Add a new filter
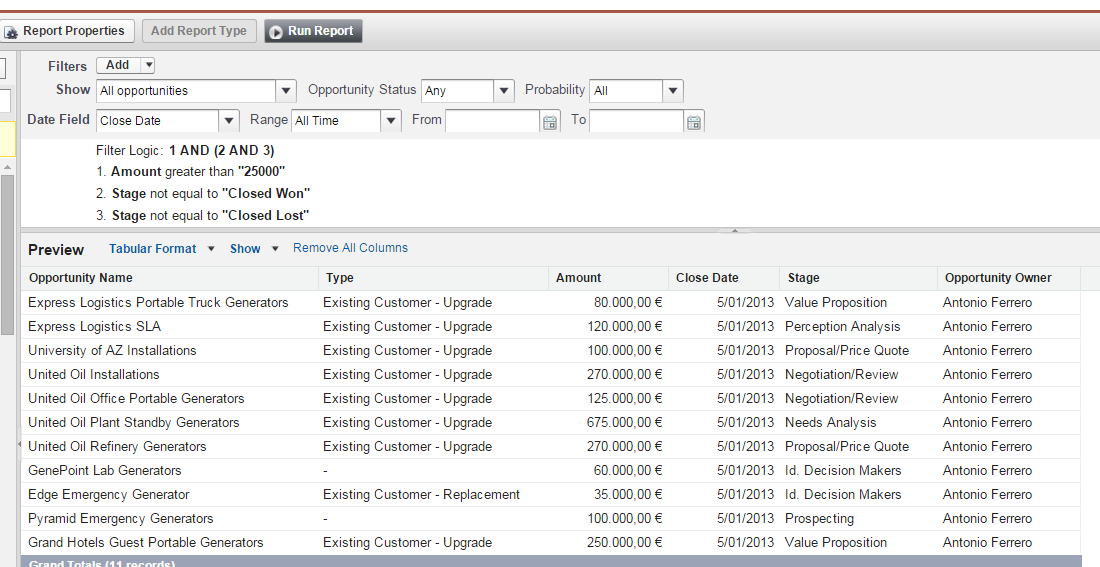 coord(117,65)
